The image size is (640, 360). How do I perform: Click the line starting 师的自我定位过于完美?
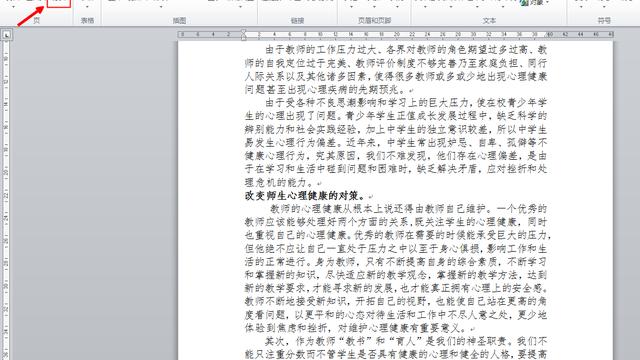[x=396, y=63]
